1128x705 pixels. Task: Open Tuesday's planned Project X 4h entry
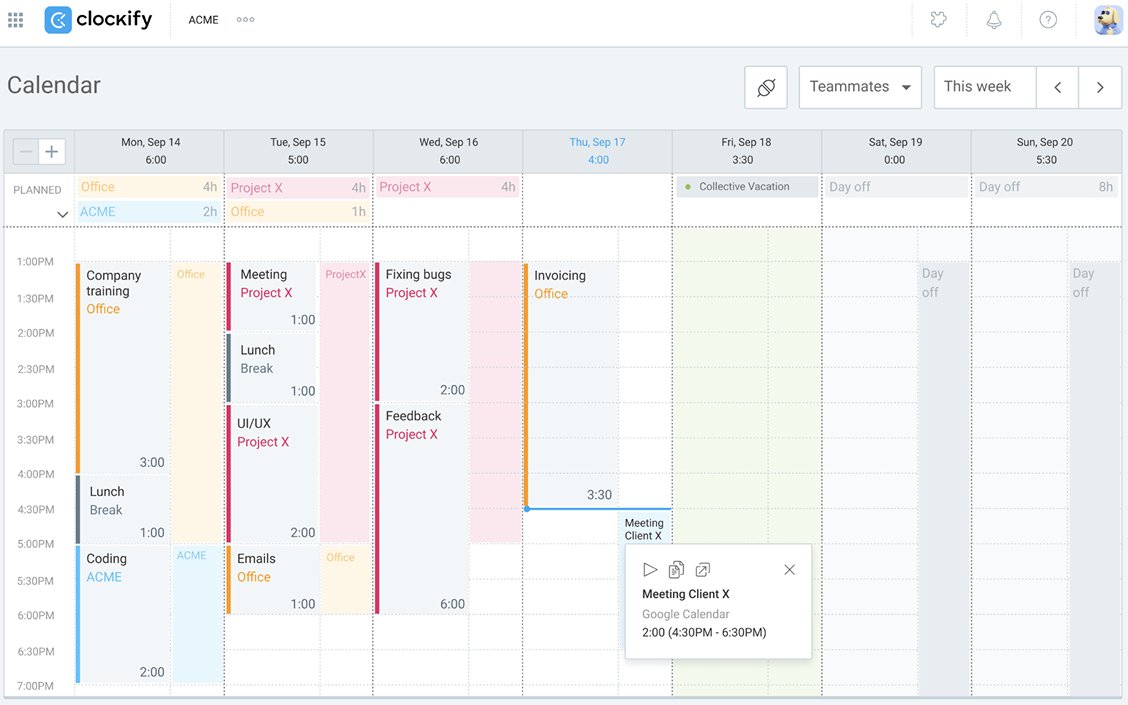pos(298,188)
